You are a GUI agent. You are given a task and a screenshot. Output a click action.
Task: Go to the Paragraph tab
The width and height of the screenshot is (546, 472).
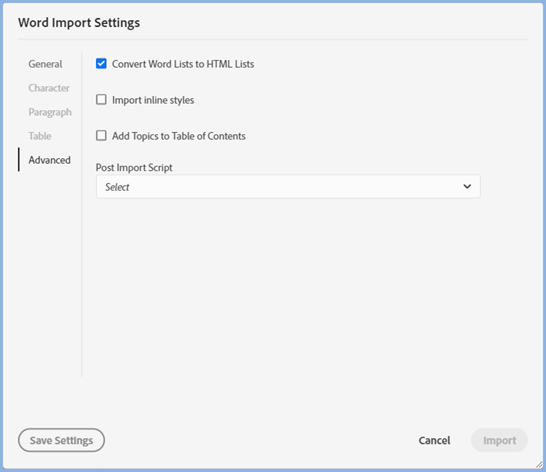(50, 112)
